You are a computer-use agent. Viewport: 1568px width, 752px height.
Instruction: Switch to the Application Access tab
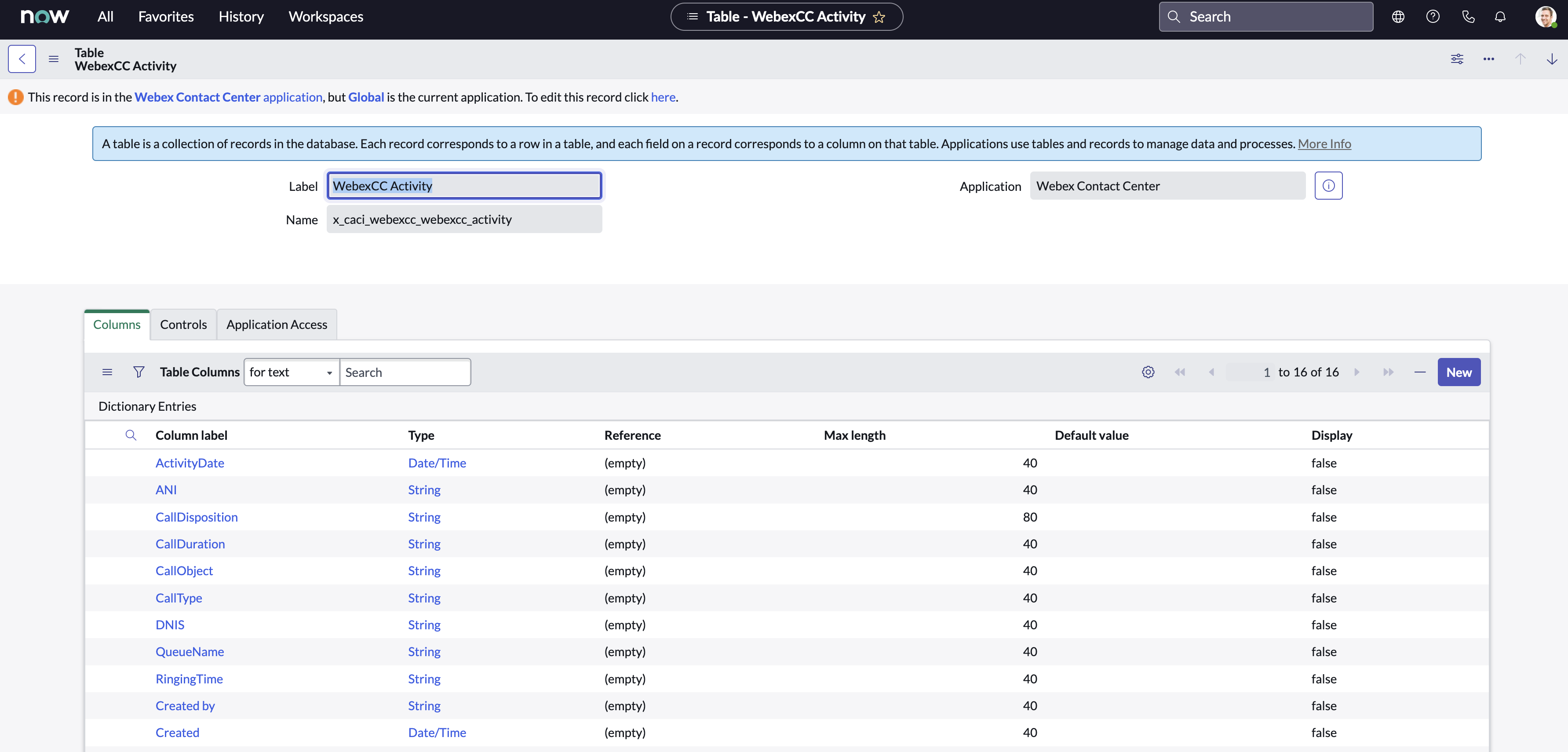[277, 325]
